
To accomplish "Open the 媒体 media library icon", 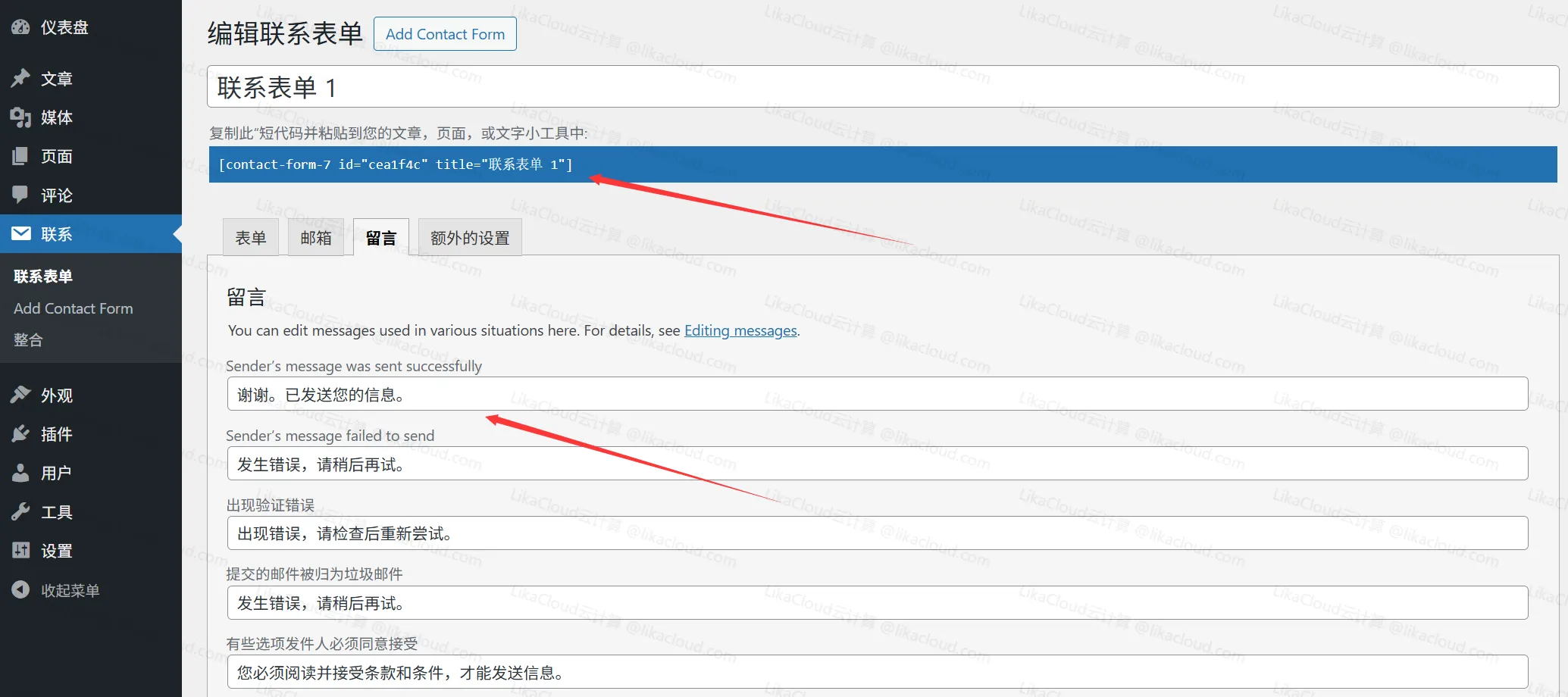I will tap(20, 117).
